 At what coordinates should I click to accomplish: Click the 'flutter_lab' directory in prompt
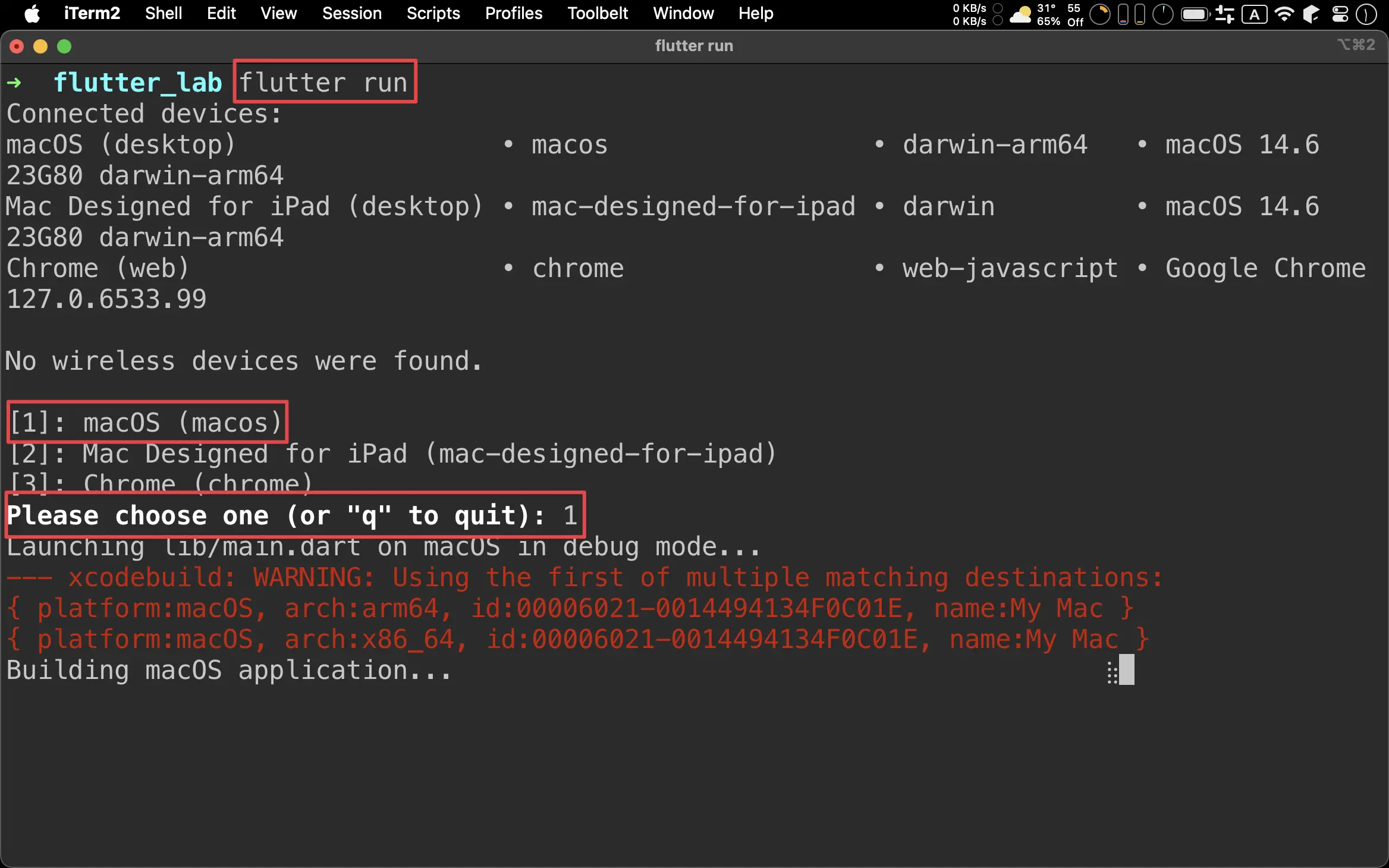click(138, 82)
